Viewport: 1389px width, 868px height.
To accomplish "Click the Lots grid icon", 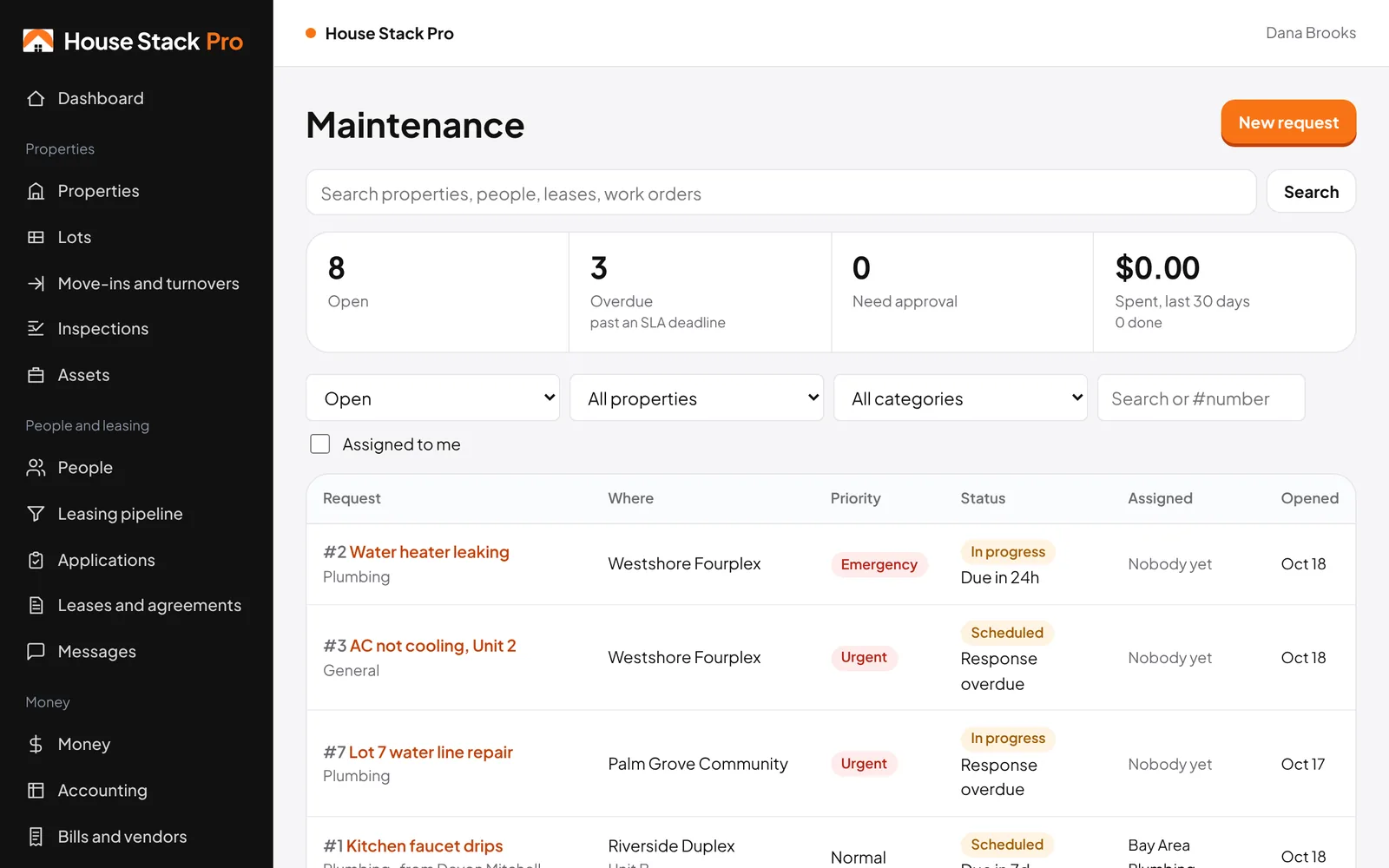I will (36, 237).
